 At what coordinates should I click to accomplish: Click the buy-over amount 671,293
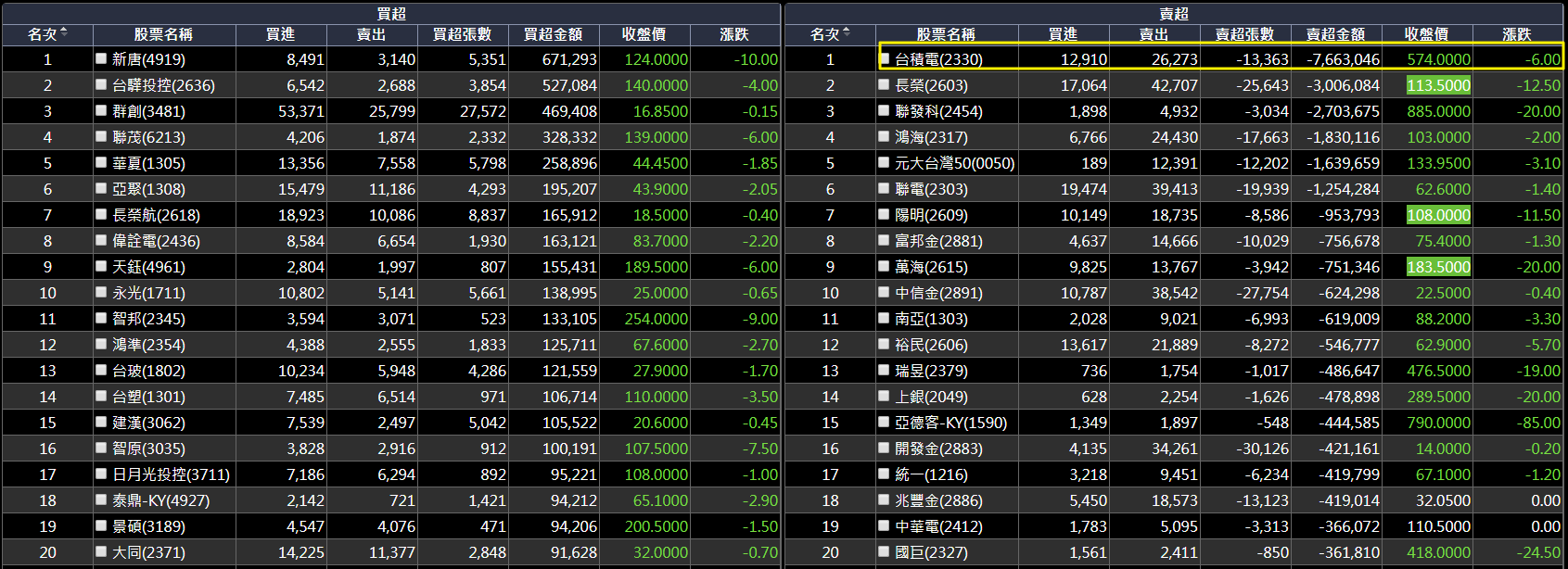569,59
